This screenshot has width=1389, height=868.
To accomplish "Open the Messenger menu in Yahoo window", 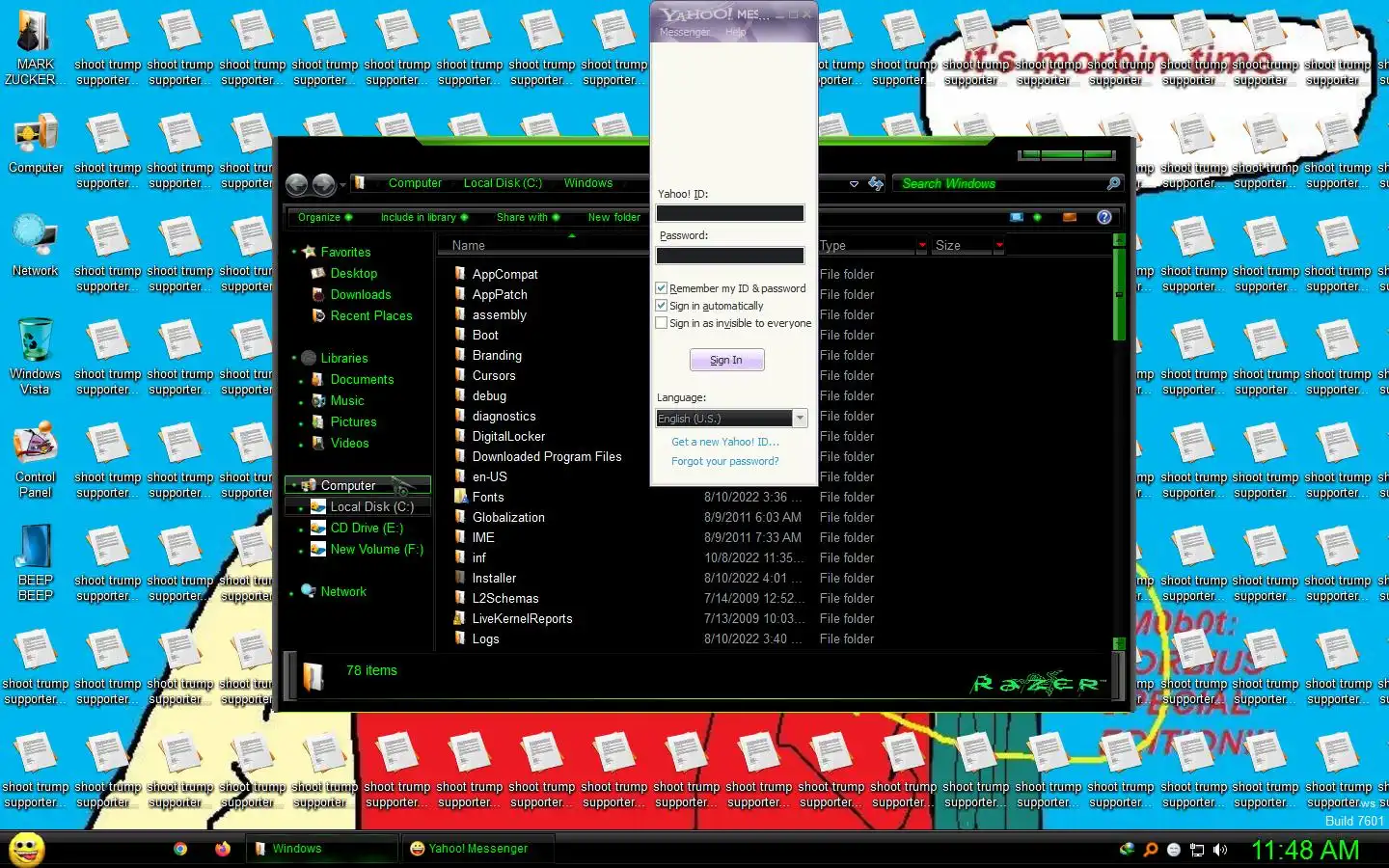I will tap(685, 32).
